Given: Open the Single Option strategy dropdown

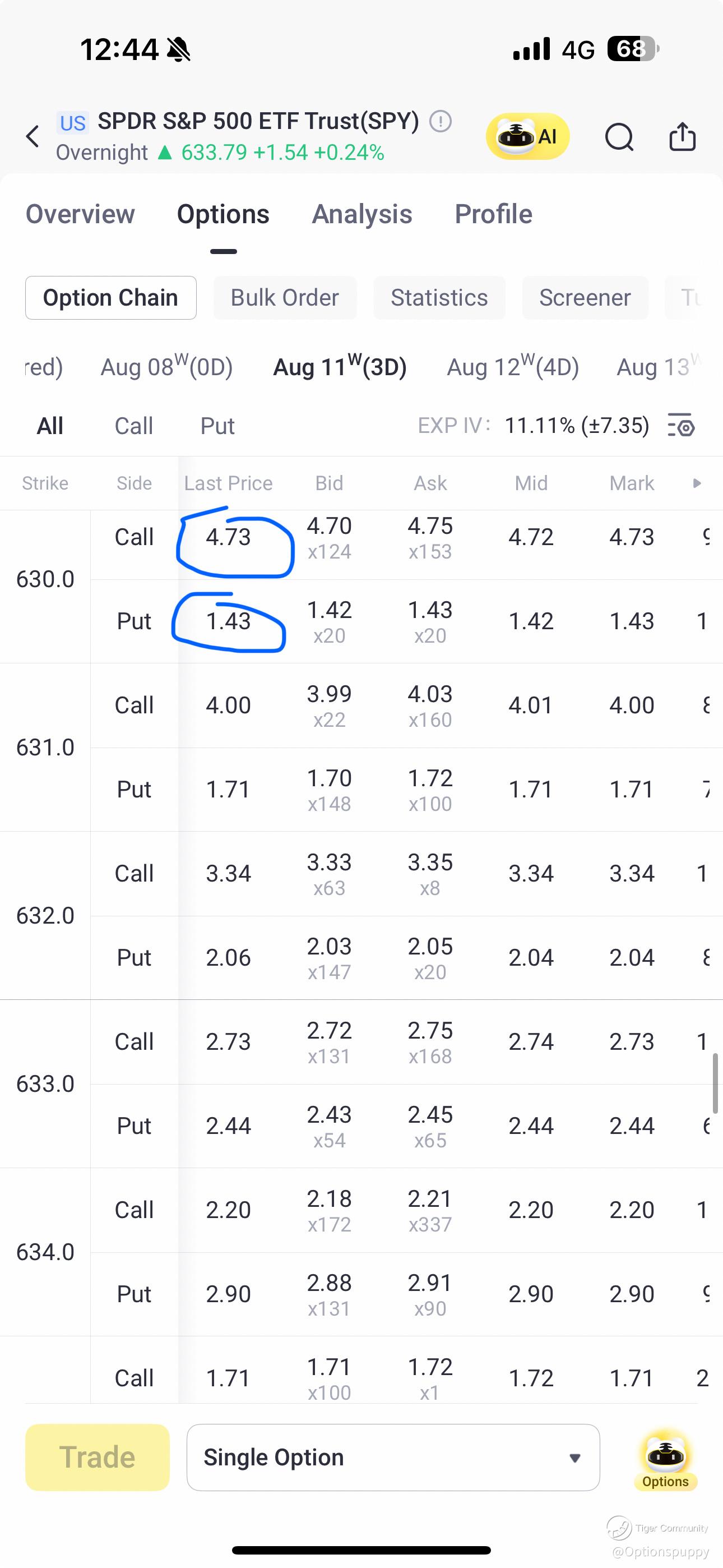Looking at the screenshot, I should [x=393, y=1457].
